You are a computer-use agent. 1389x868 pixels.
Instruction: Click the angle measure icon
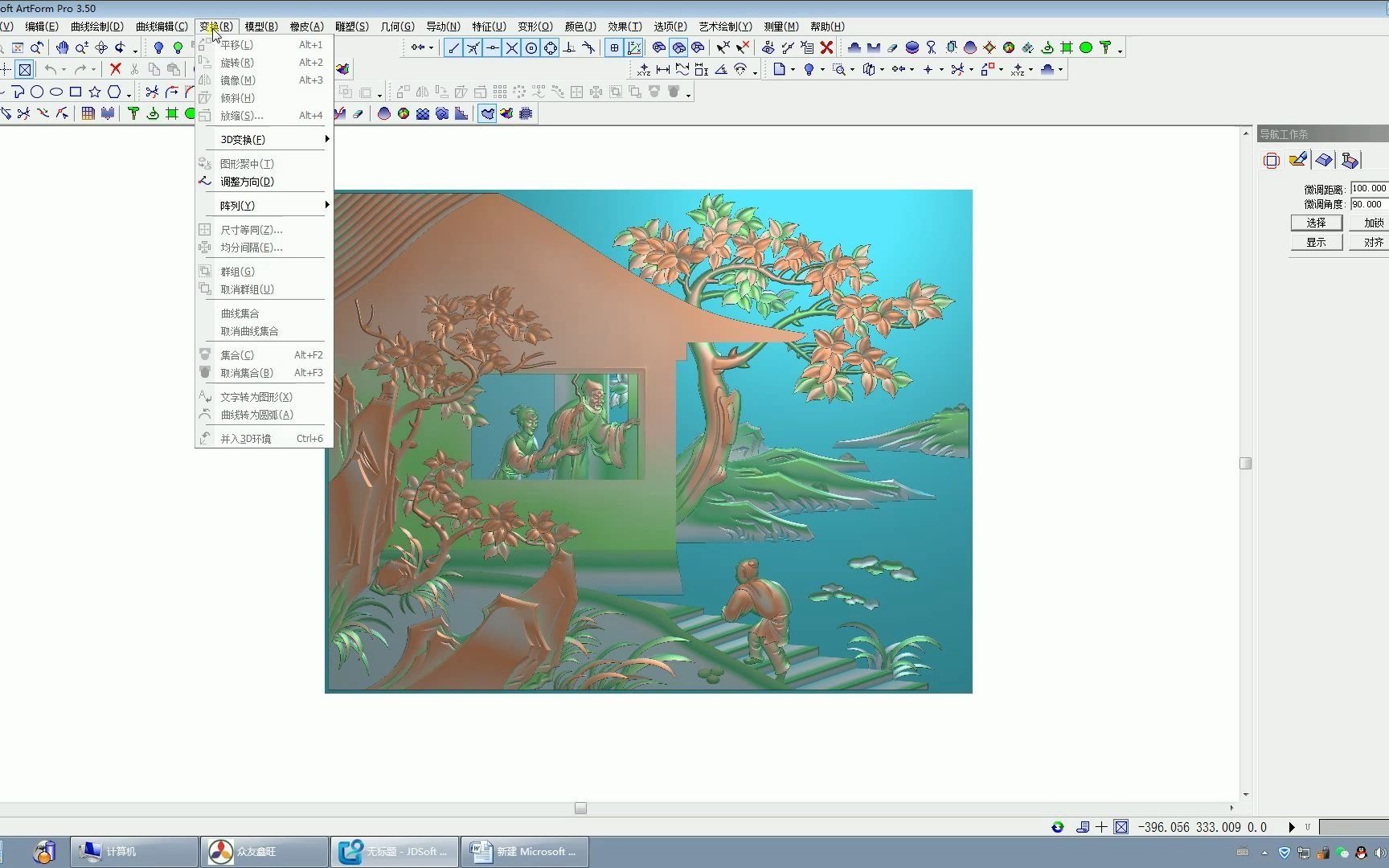point(721,69)
